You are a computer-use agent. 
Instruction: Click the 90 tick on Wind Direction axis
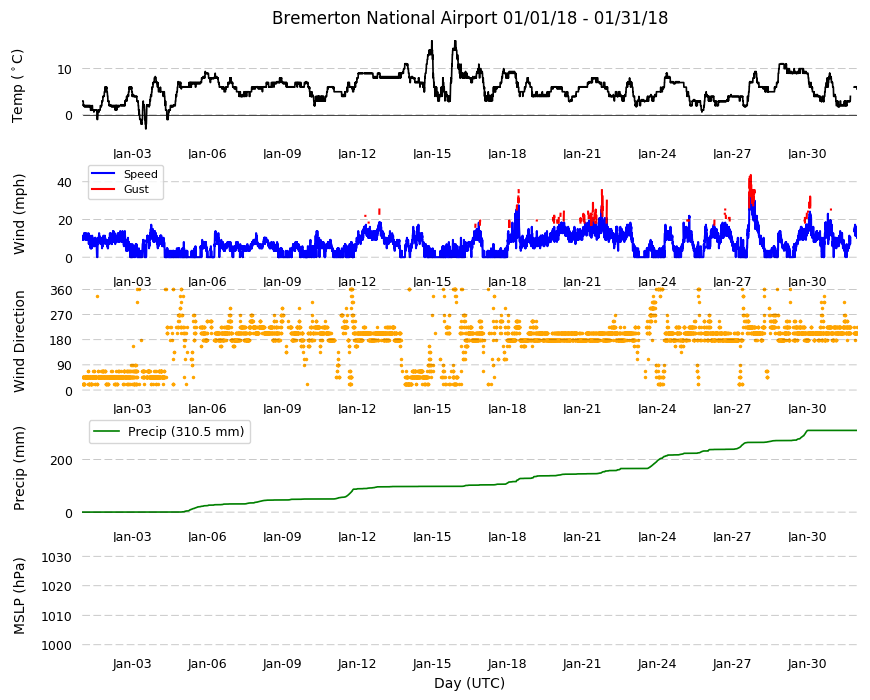tap(65, 366)
